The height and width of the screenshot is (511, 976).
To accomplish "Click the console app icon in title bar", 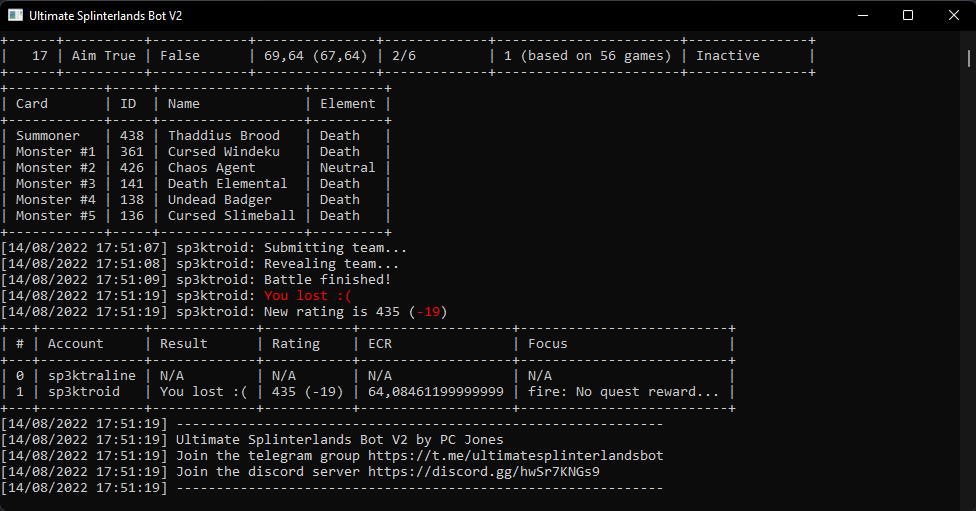I will [x=16, y=16].
